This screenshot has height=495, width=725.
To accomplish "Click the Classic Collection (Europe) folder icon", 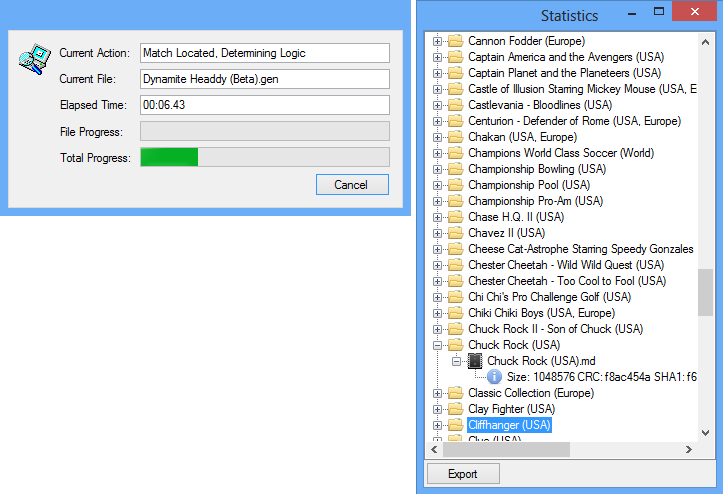I will [455, 393].
